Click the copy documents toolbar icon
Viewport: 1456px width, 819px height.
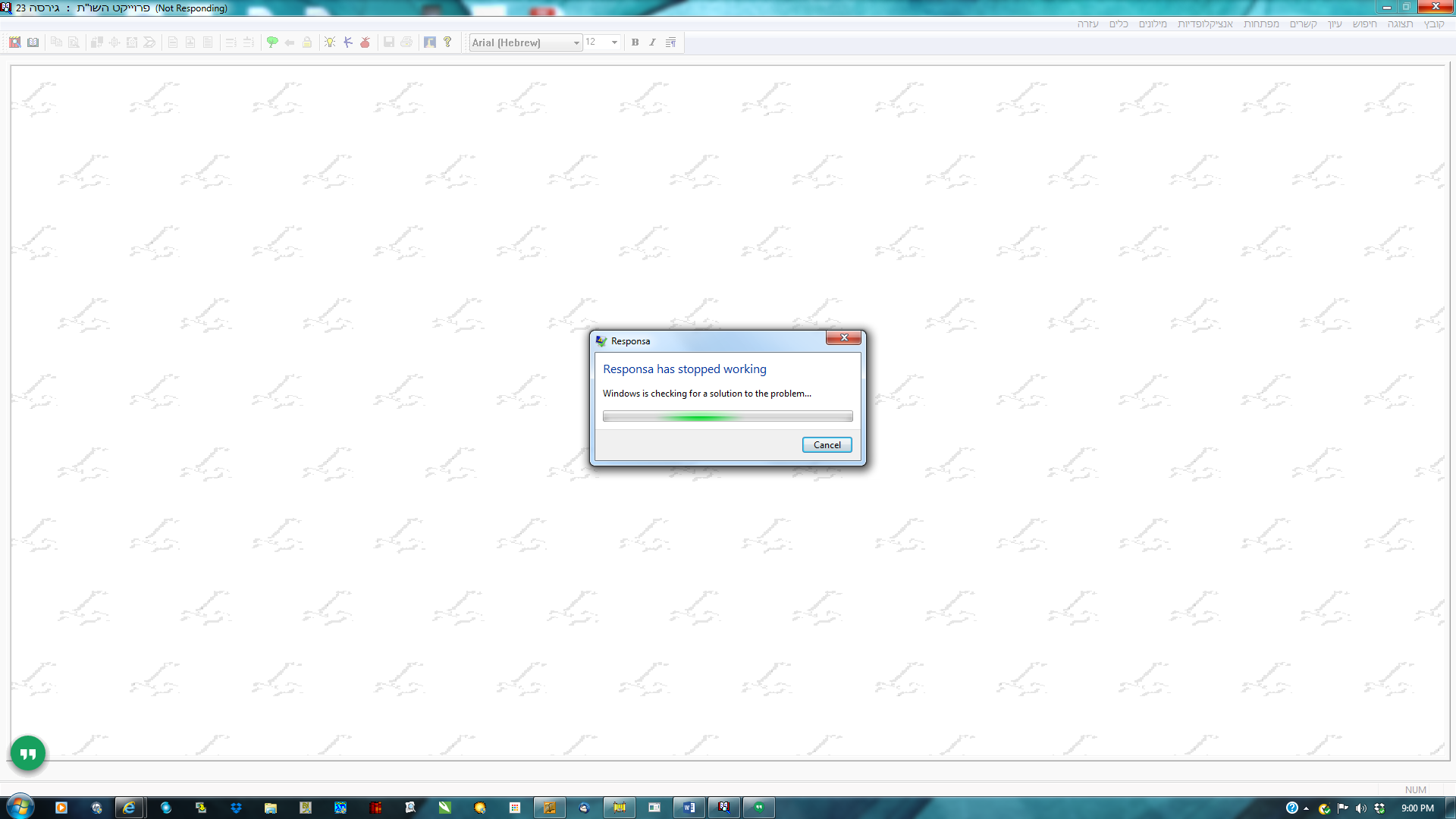tap(56, 42)
